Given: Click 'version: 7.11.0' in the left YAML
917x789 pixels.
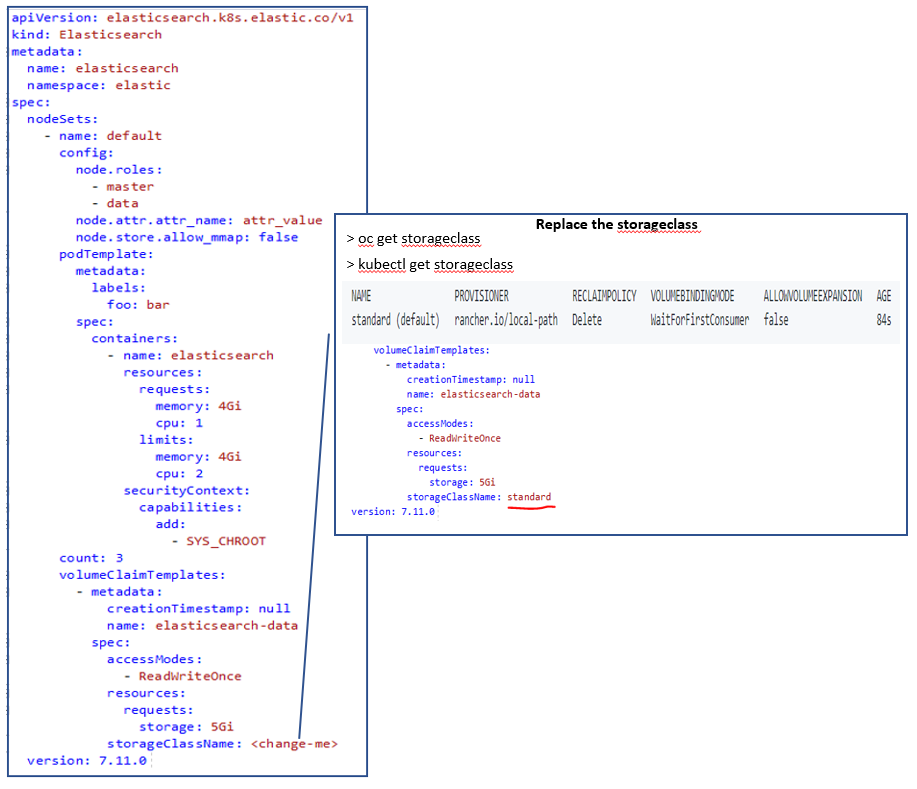Looking at the screenshot, I should pos(87,761).
